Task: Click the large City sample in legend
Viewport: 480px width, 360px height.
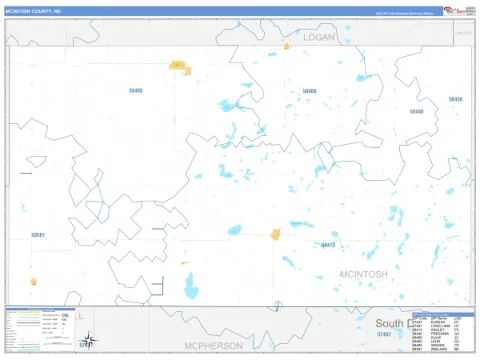Action: coord(65,315)
